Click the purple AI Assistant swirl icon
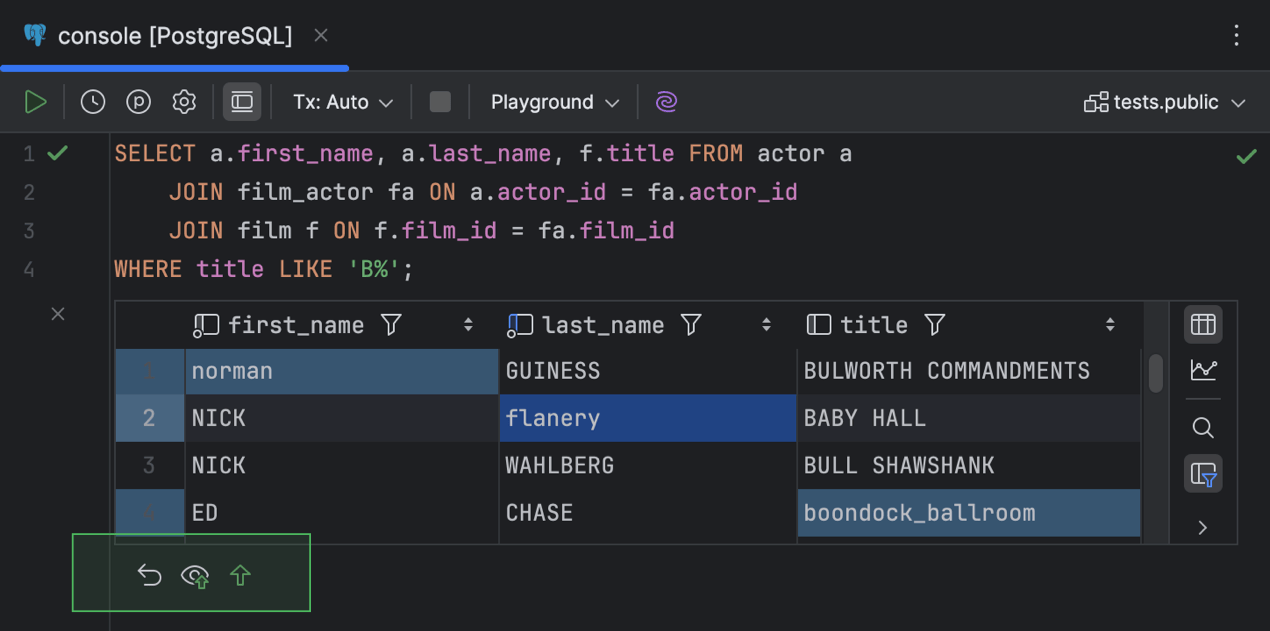1270x631 pixels. click(x=667, y=102)
